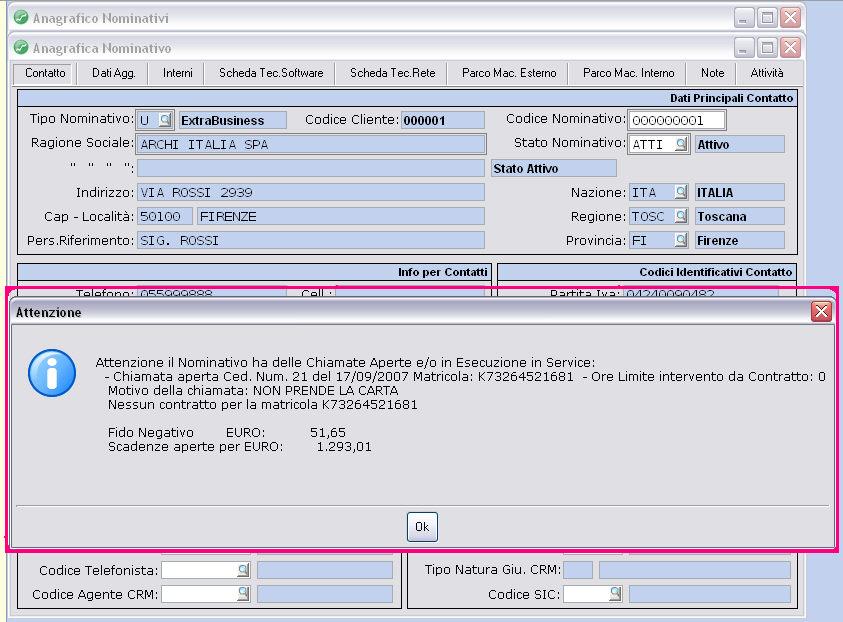Open lookup icon for Tipo Nominativo
843x622 pixels.
[x=165, y=119]
